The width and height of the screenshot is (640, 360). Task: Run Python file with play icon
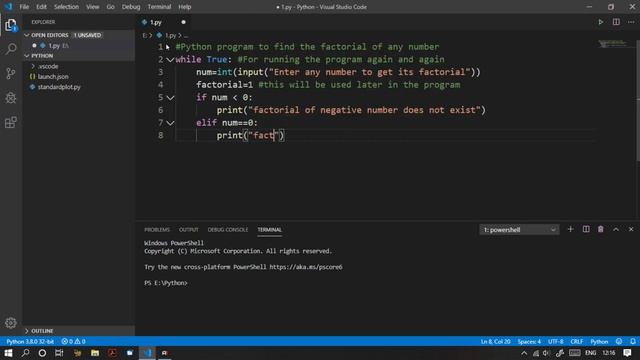click(600, 22)
